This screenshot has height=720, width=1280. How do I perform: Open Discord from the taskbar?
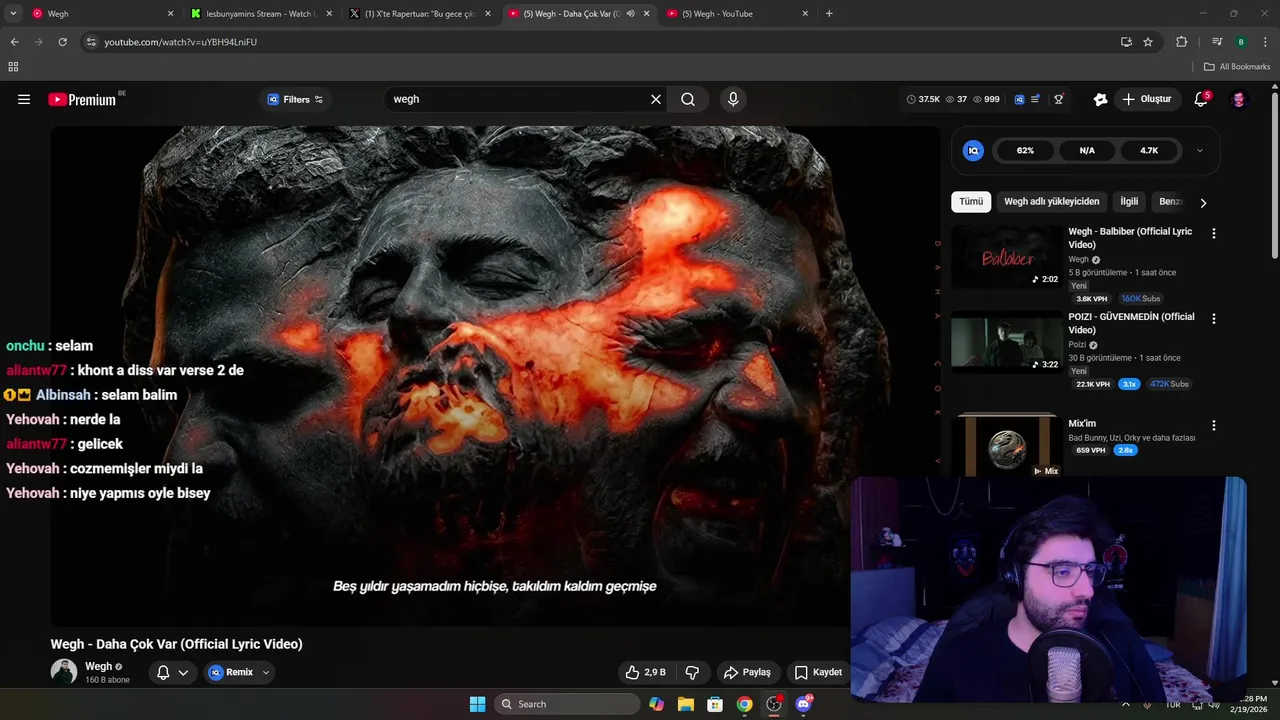[x=803, y=704]
